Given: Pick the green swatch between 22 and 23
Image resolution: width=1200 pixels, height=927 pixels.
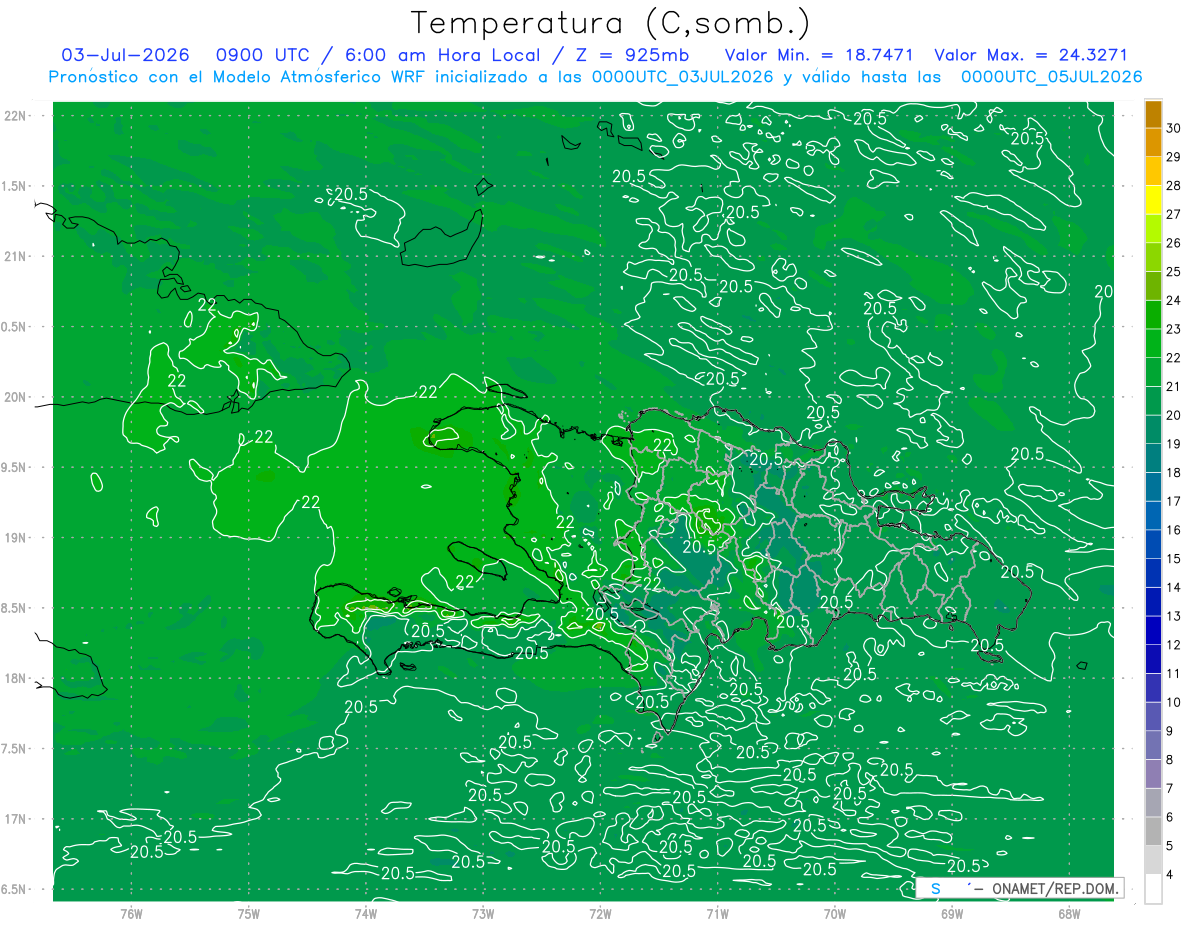Looking at the screenshot, I should pyautogui.click(x=1154, y=344).
